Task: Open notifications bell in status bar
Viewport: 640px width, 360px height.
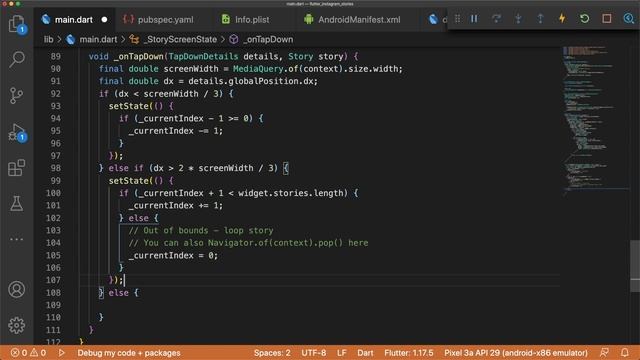Action: pos(625,353)
